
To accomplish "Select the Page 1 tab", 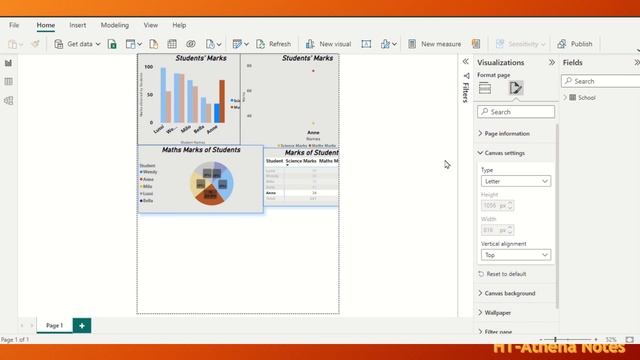I will [54, 325].
